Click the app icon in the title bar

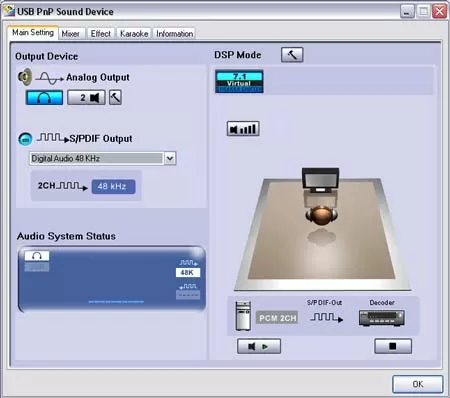[9, 11]
